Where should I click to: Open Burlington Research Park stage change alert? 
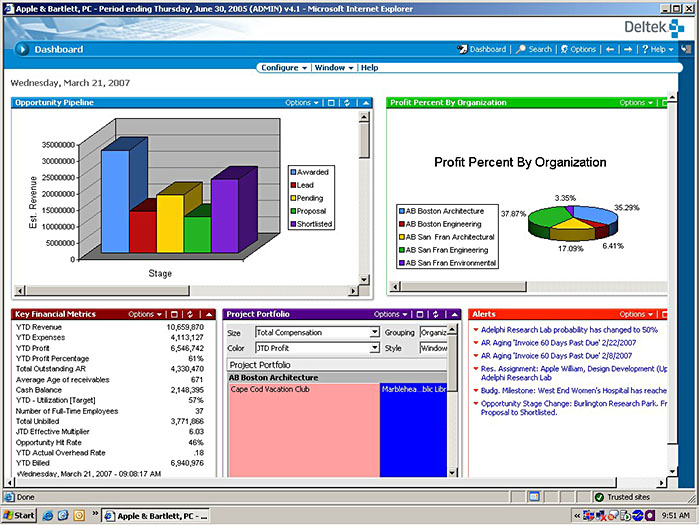click(x=574, y=408)
